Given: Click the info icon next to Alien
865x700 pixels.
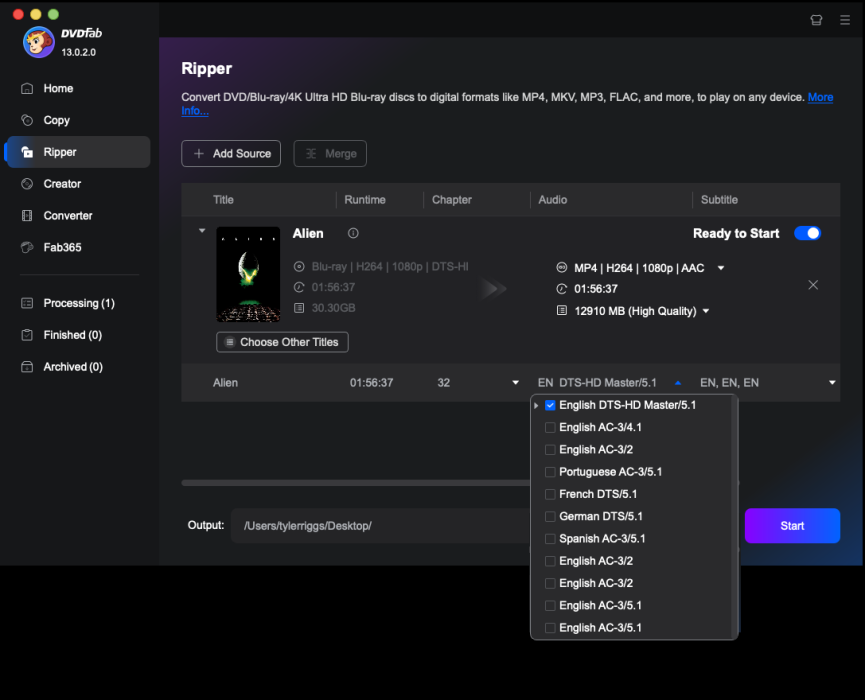Looking at the screenshot, I should (x=353, y=233).
